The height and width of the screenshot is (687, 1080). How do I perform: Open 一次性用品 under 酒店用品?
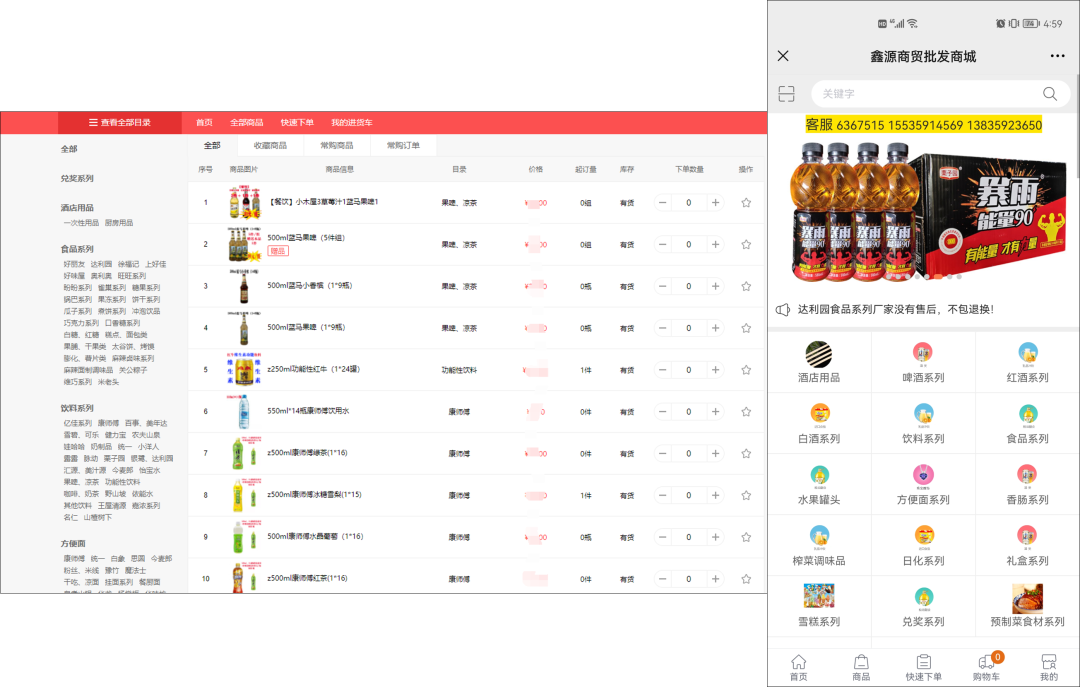click(x=81, y=223)
